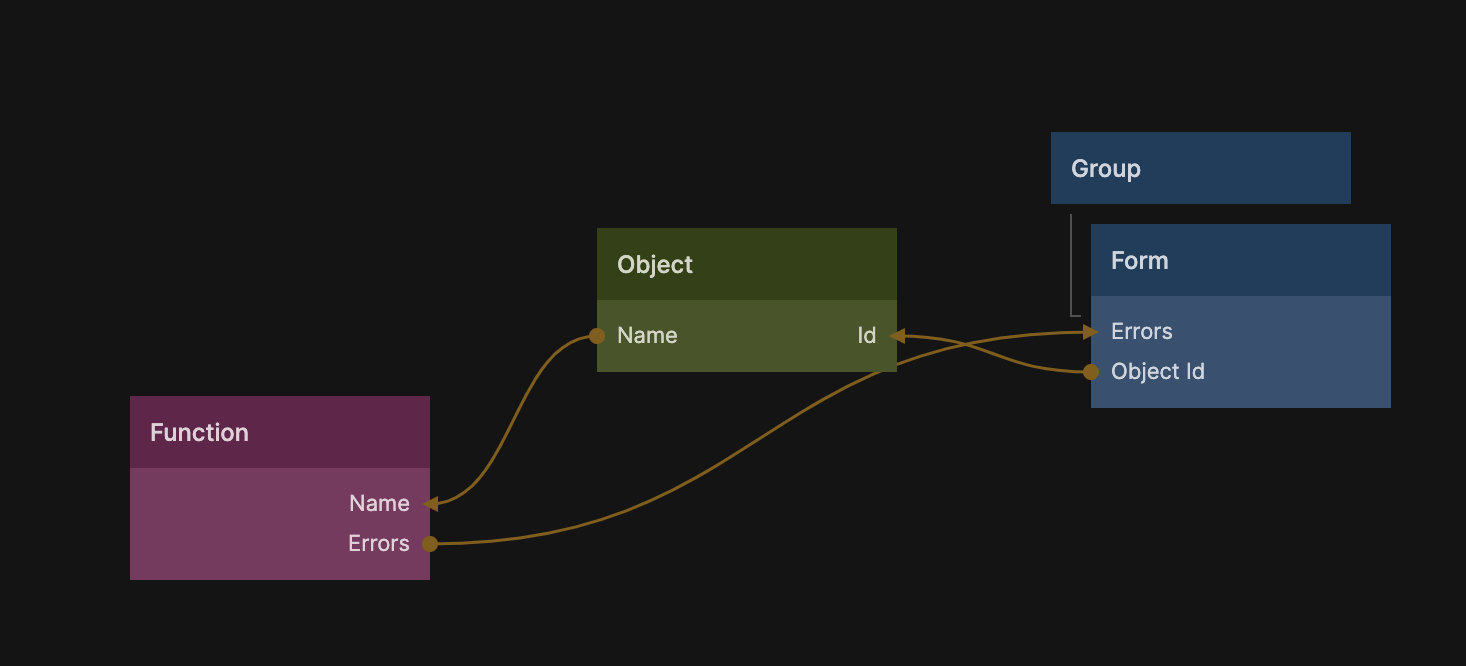Select the Group node
Image resolution: width=1466 pixels, height=666 pixels.
click(x=1200, y=168)
